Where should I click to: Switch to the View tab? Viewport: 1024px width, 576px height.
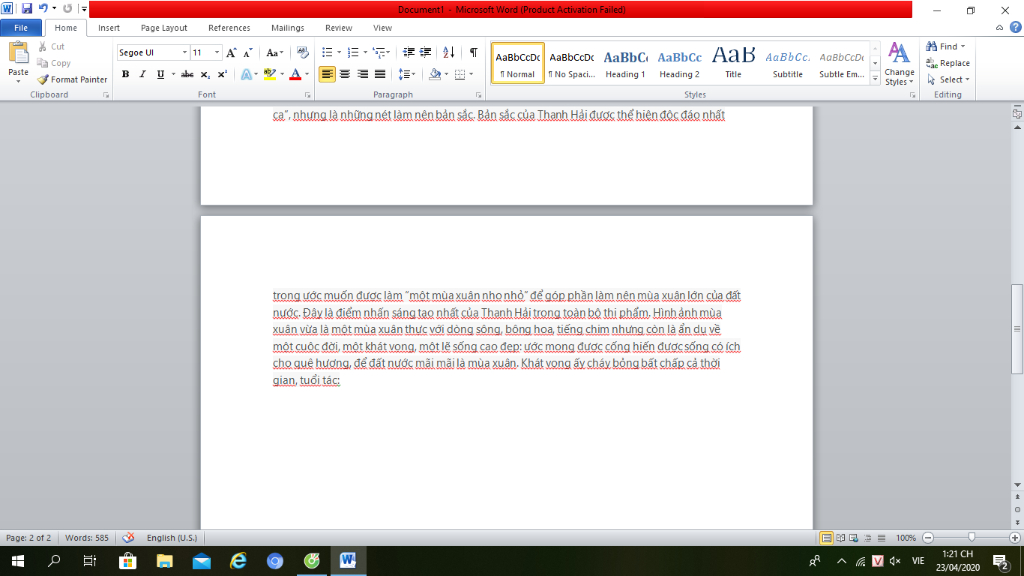[383, 27]
